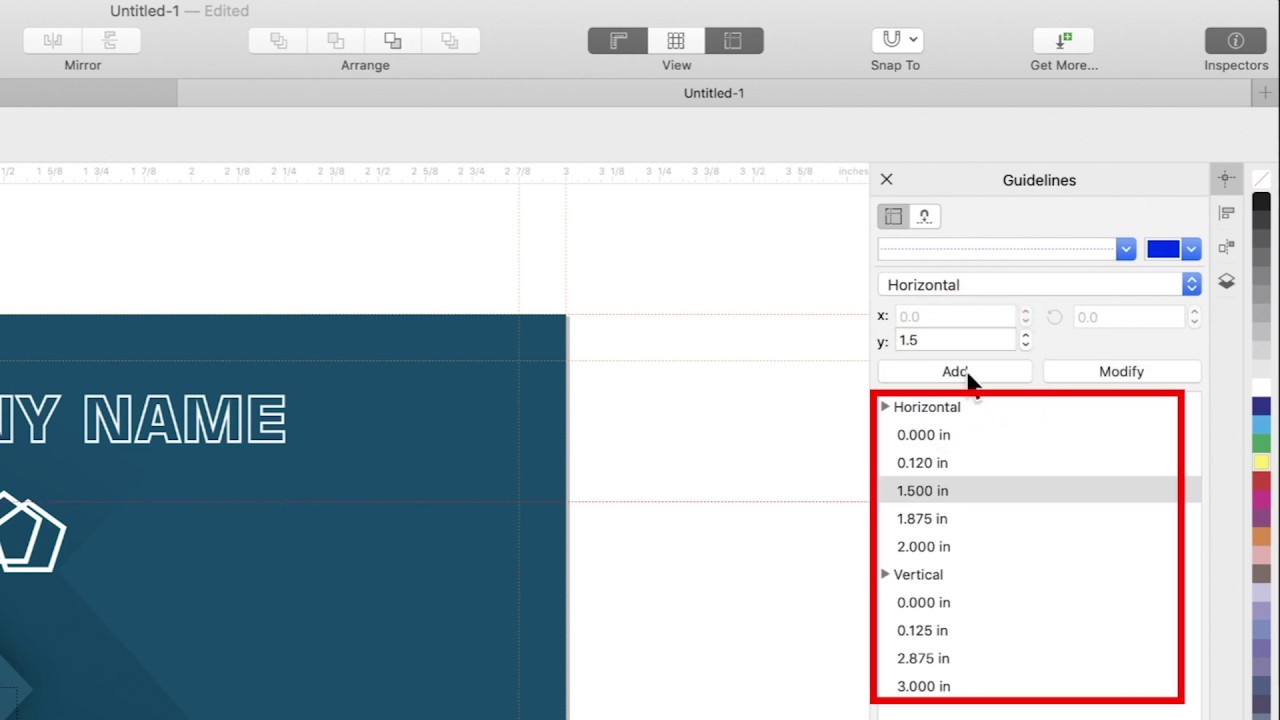Open Guidelines inspector tab icon
This screenshot has height=720, width=1280.
1226,179
